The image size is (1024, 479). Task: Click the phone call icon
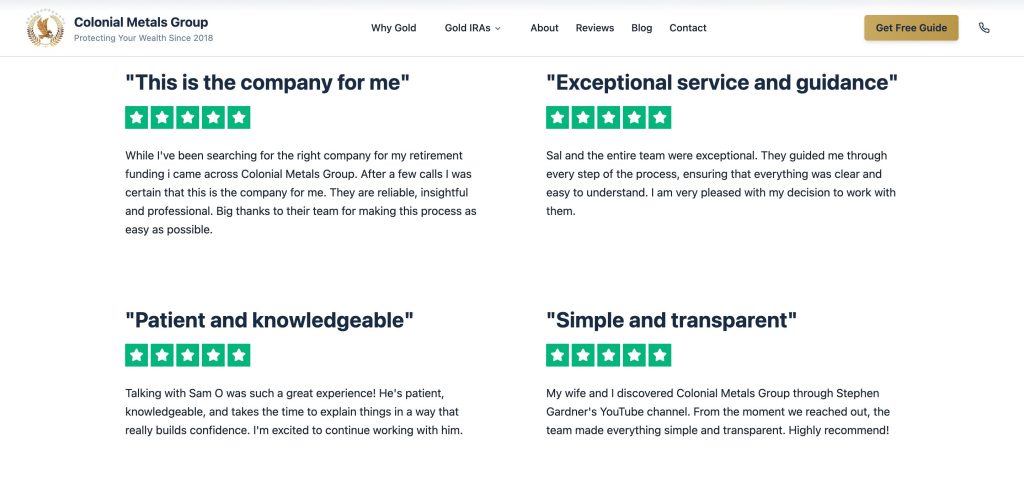[x=984, y=28]
